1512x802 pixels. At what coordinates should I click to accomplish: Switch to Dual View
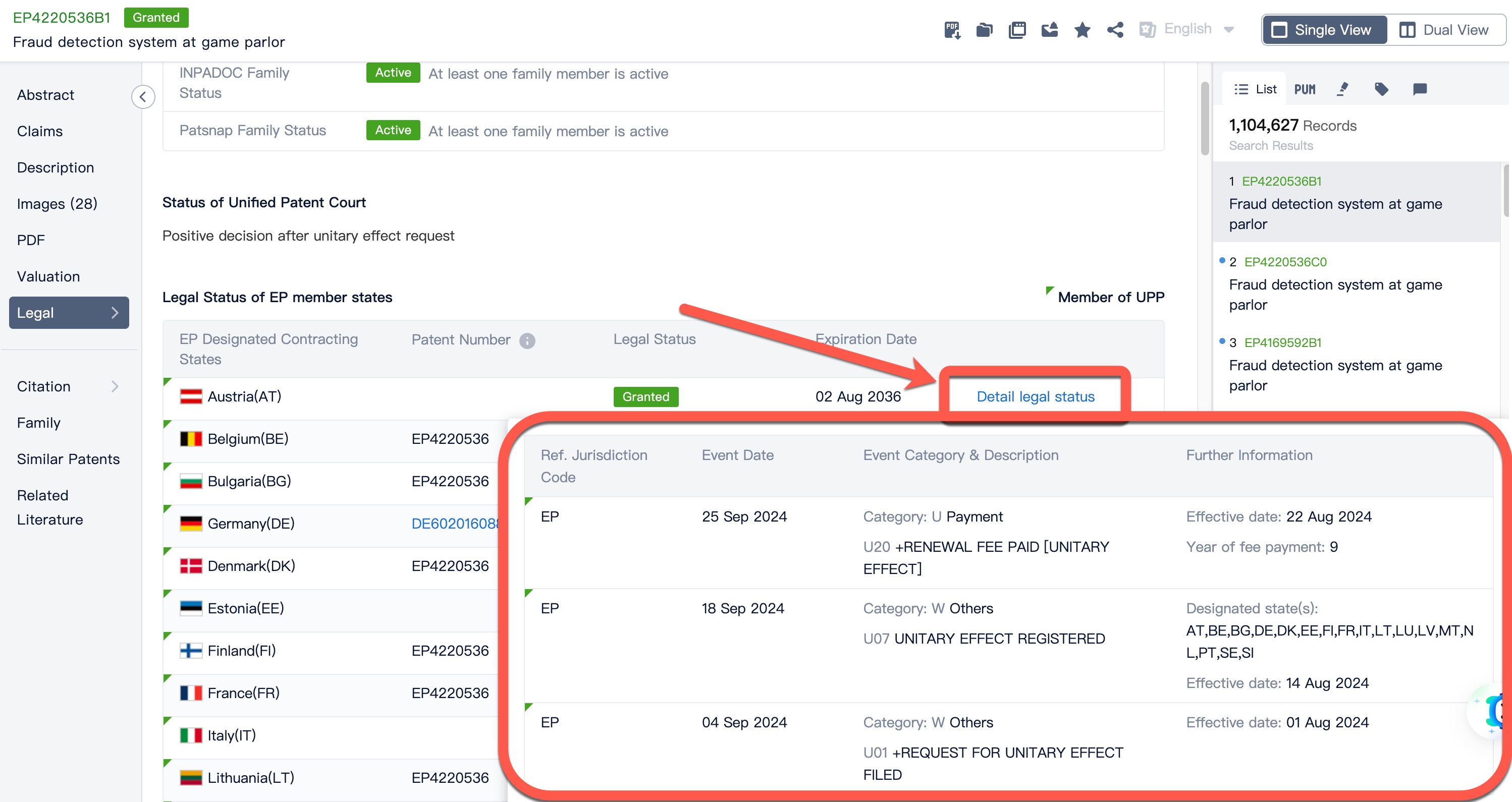click(1444, 30)
